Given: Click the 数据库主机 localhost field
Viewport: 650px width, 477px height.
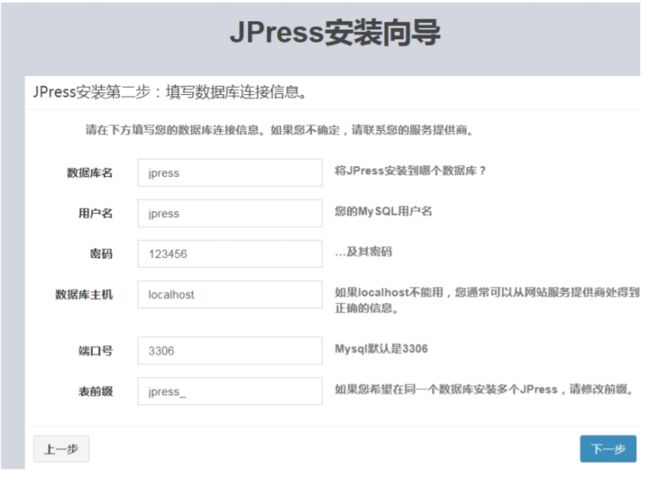Looking at the screenshot, I should 230,294.
